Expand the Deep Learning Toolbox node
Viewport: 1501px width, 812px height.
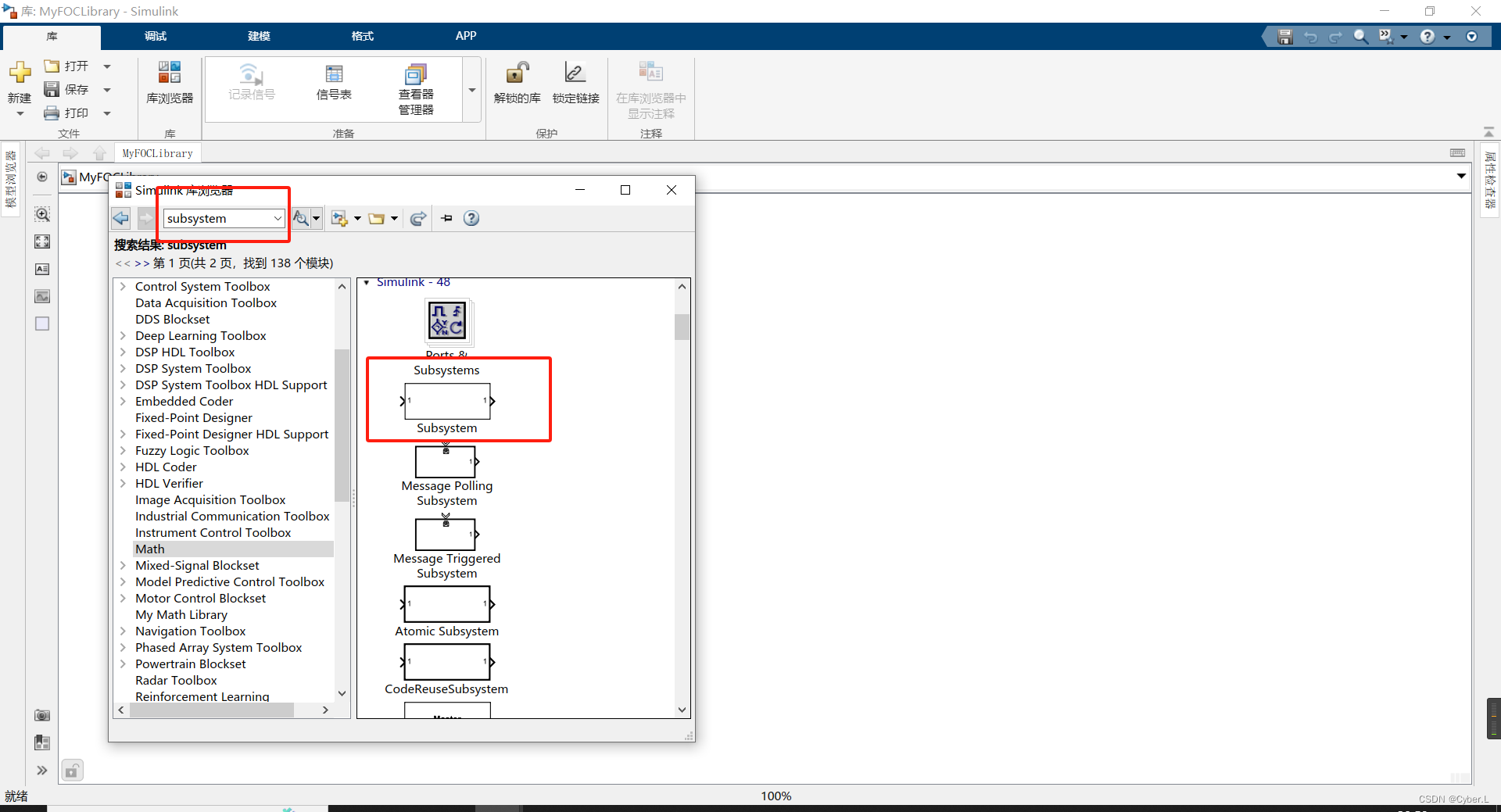(x=123, y=336)
